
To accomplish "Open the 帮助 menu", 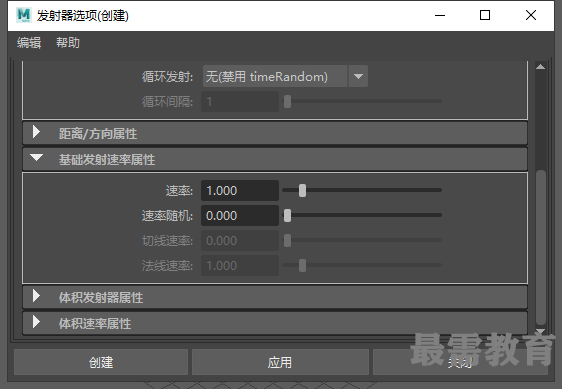I will (x=68, y=43).
